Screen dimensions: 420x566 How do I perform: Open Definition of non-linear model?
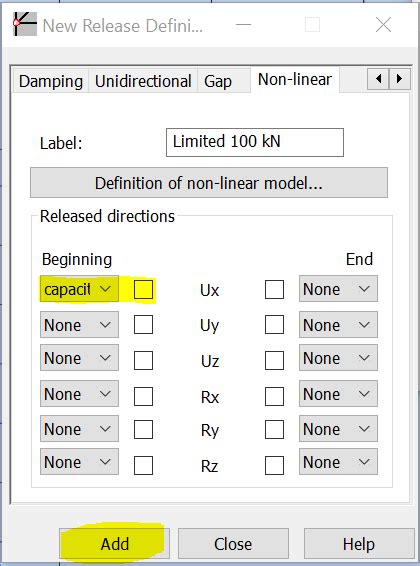209,183
